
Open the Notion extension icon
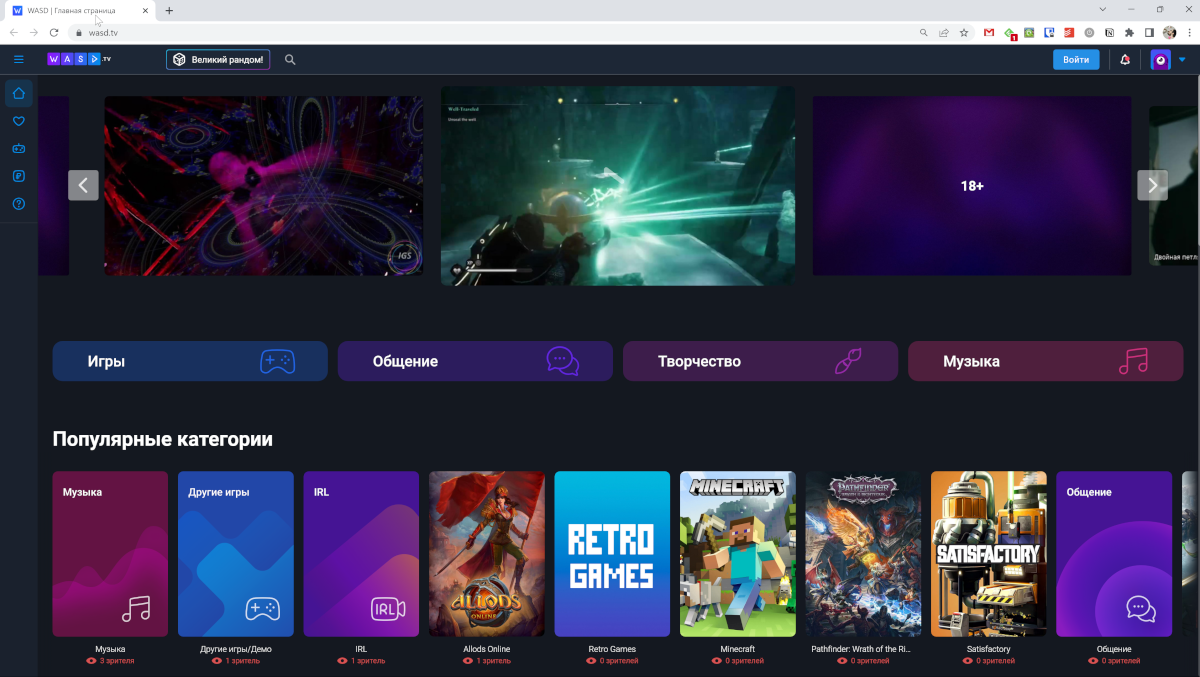coord(1110,32)
